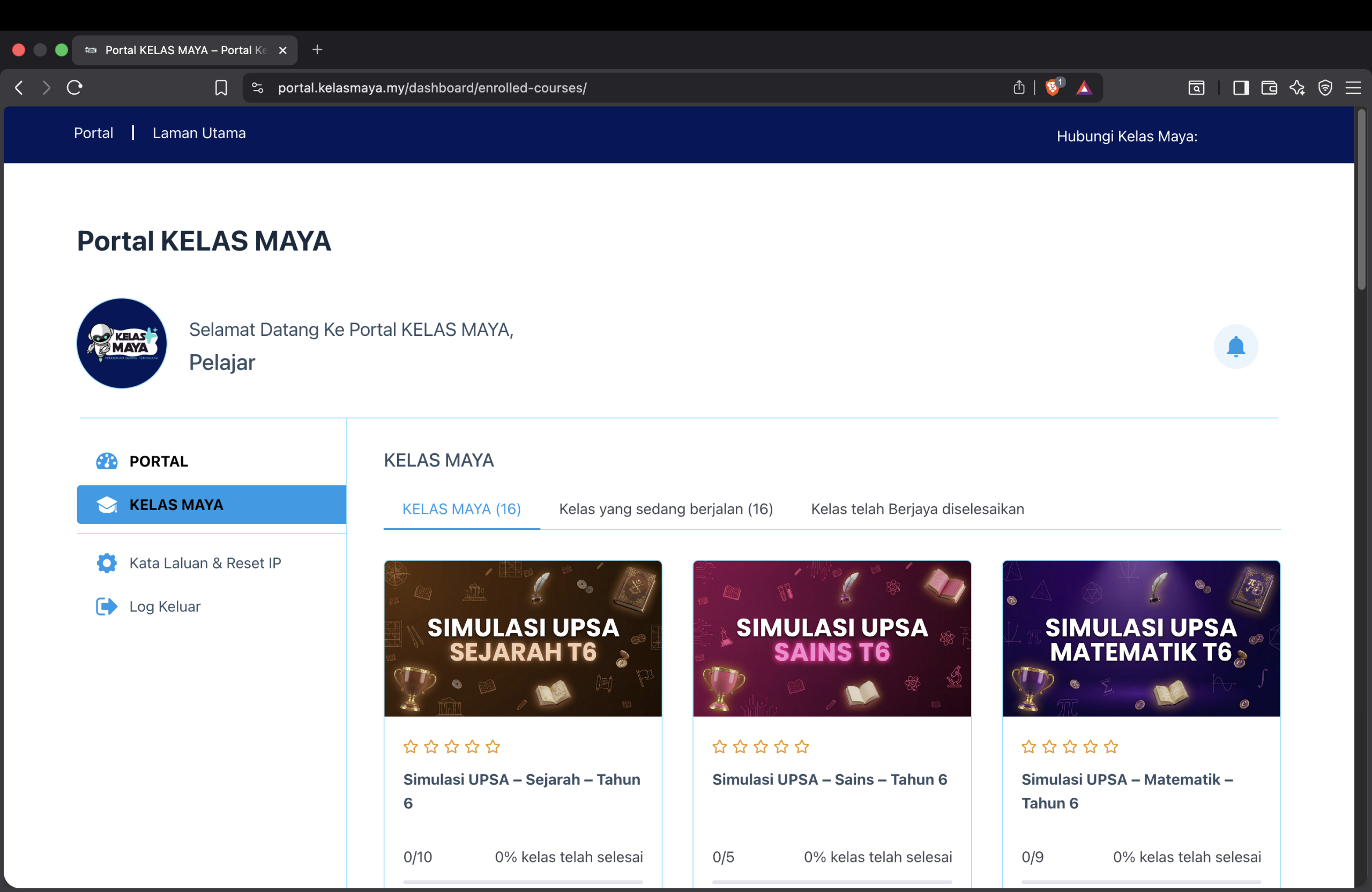Open the VPN shield icon
The height and width of the screenshot is (892, 1372).
tap(1325, 87)
